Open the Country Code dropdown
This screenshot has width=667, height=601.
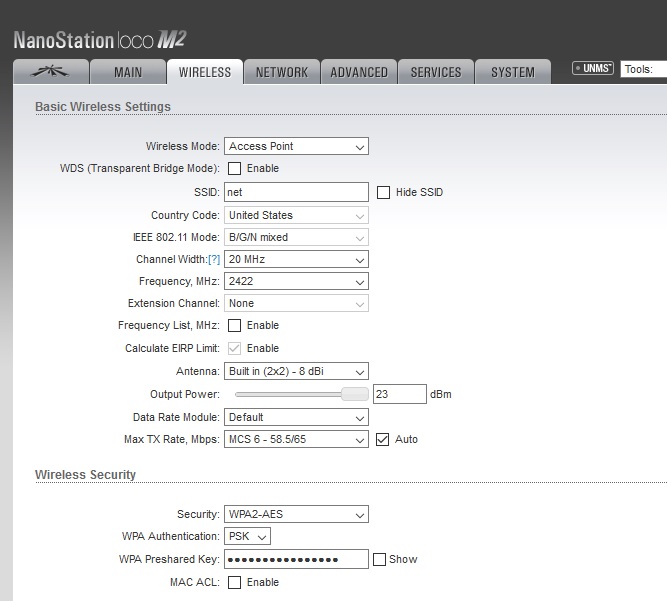point(296,215)
